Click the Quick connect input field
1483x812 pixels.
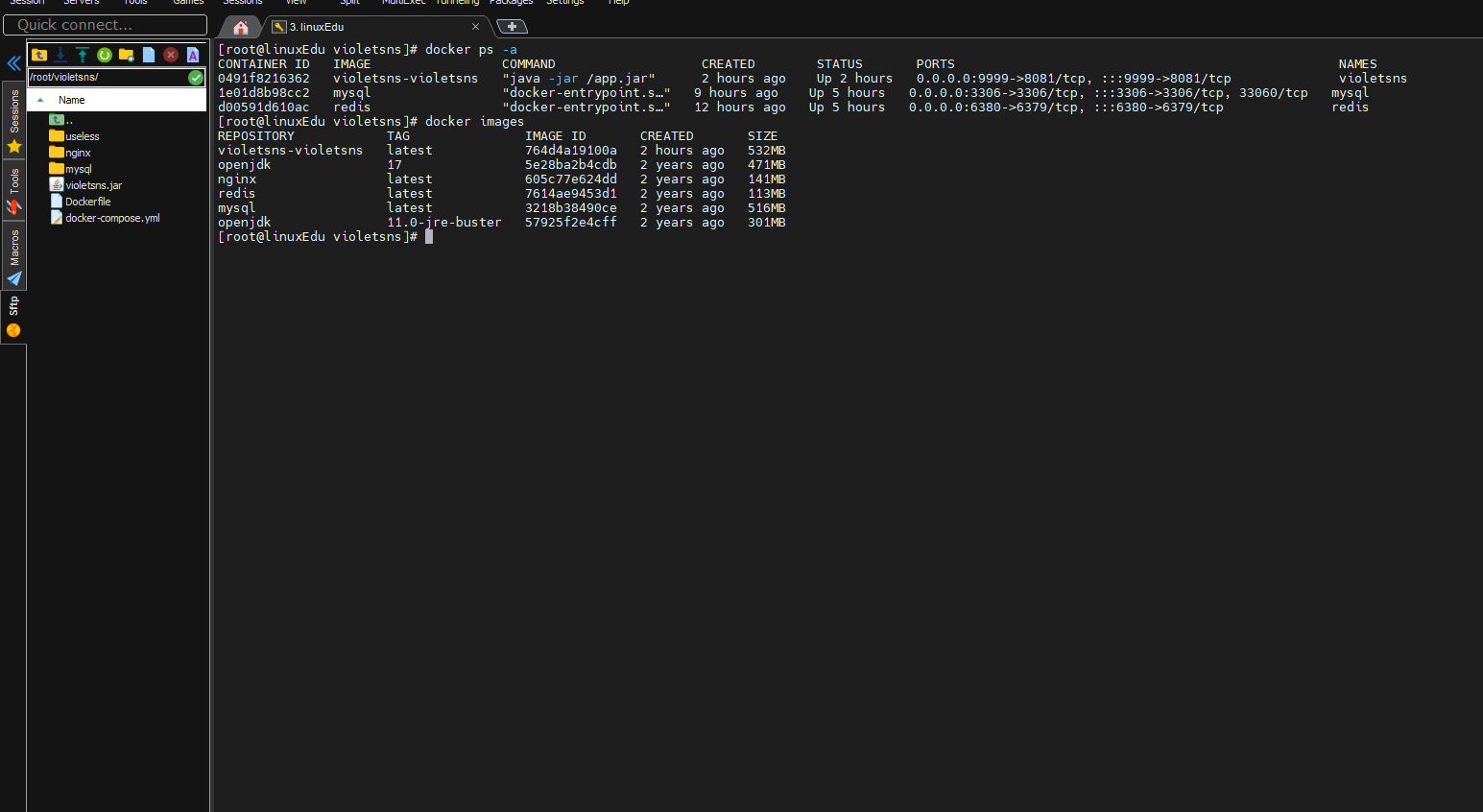[106, 25]
